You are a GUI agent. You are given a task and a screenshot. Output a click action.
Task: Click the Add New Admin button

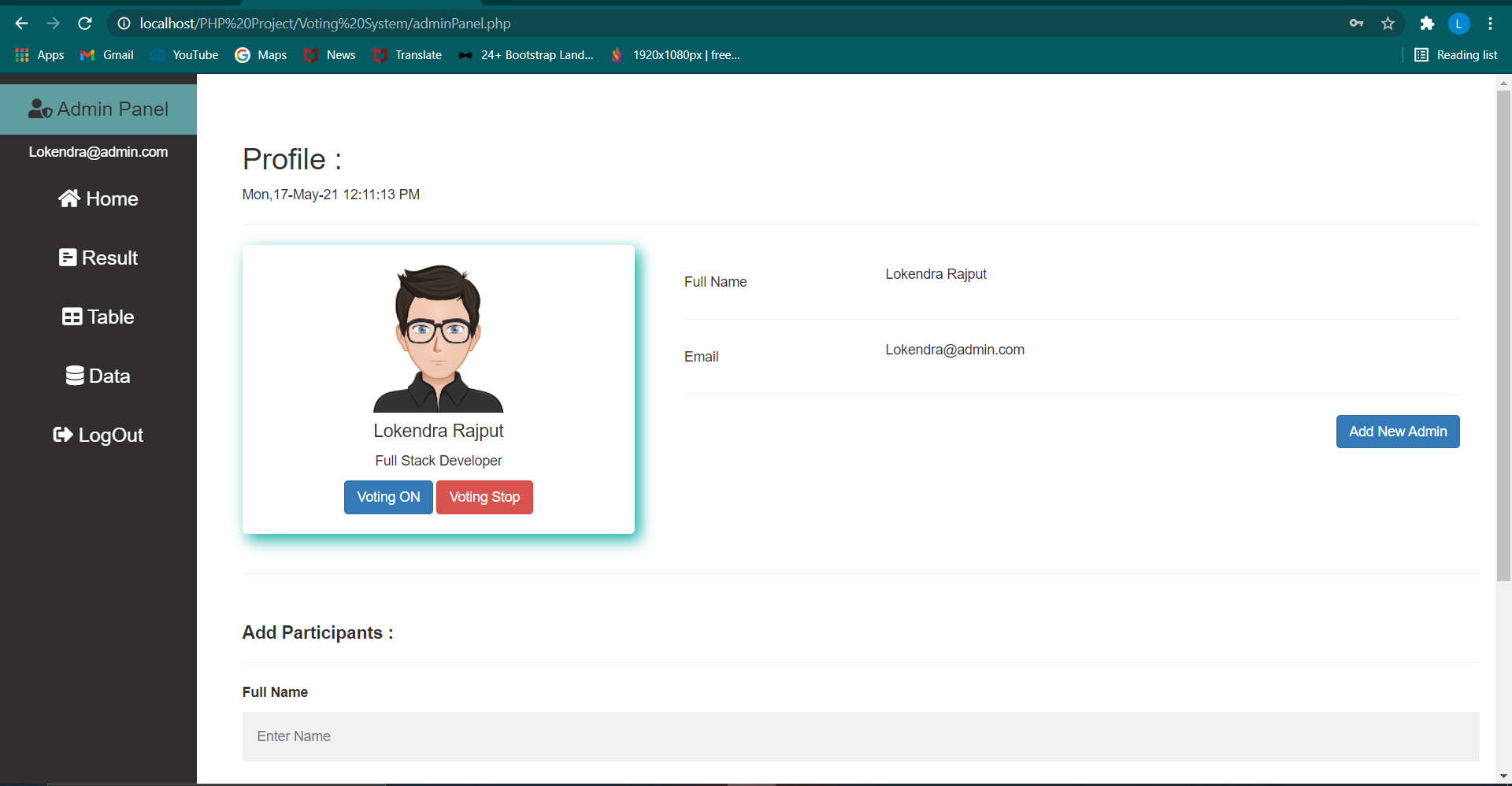1398,432
